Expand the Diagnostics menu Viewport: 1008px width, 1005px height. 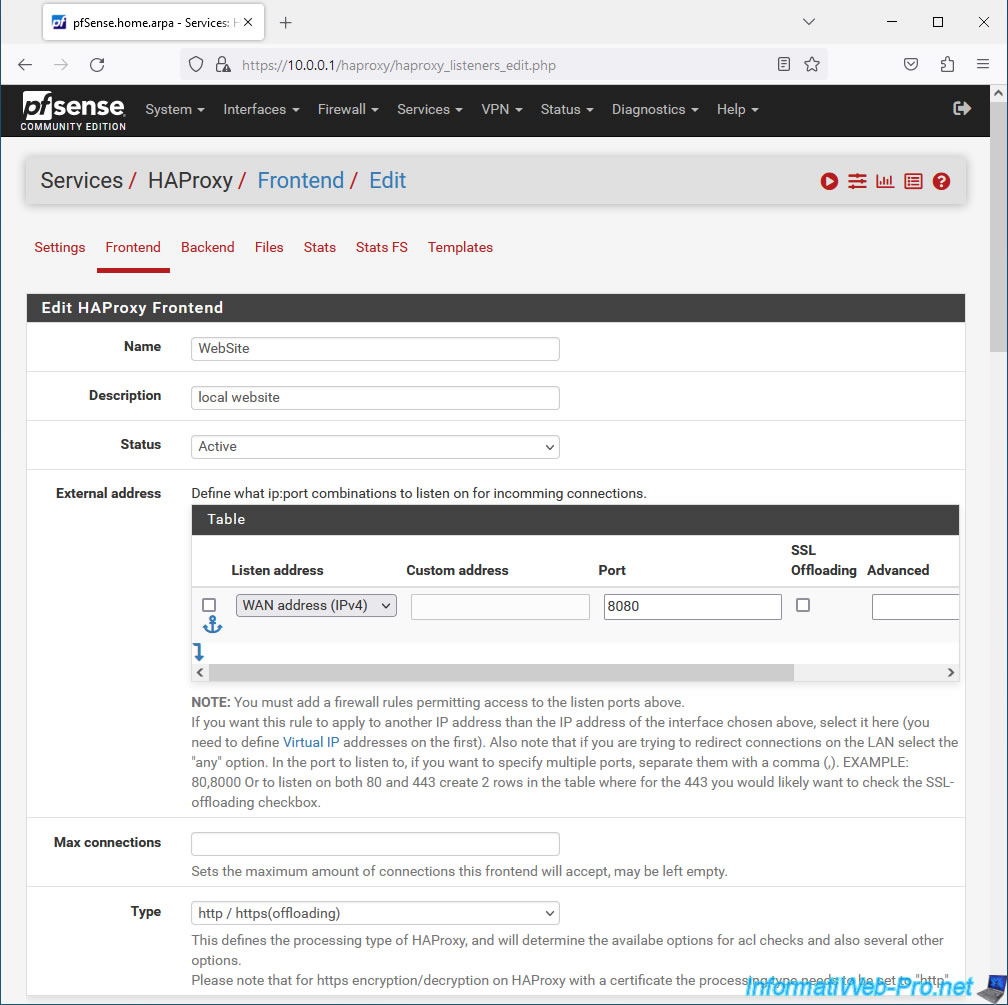654,109
